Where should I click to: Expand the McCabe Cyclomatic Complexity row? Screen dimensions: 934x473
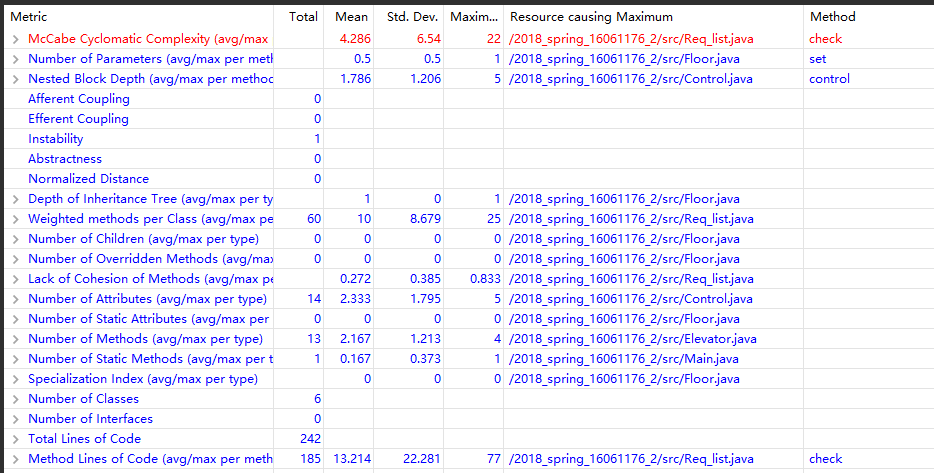(15, 39)
